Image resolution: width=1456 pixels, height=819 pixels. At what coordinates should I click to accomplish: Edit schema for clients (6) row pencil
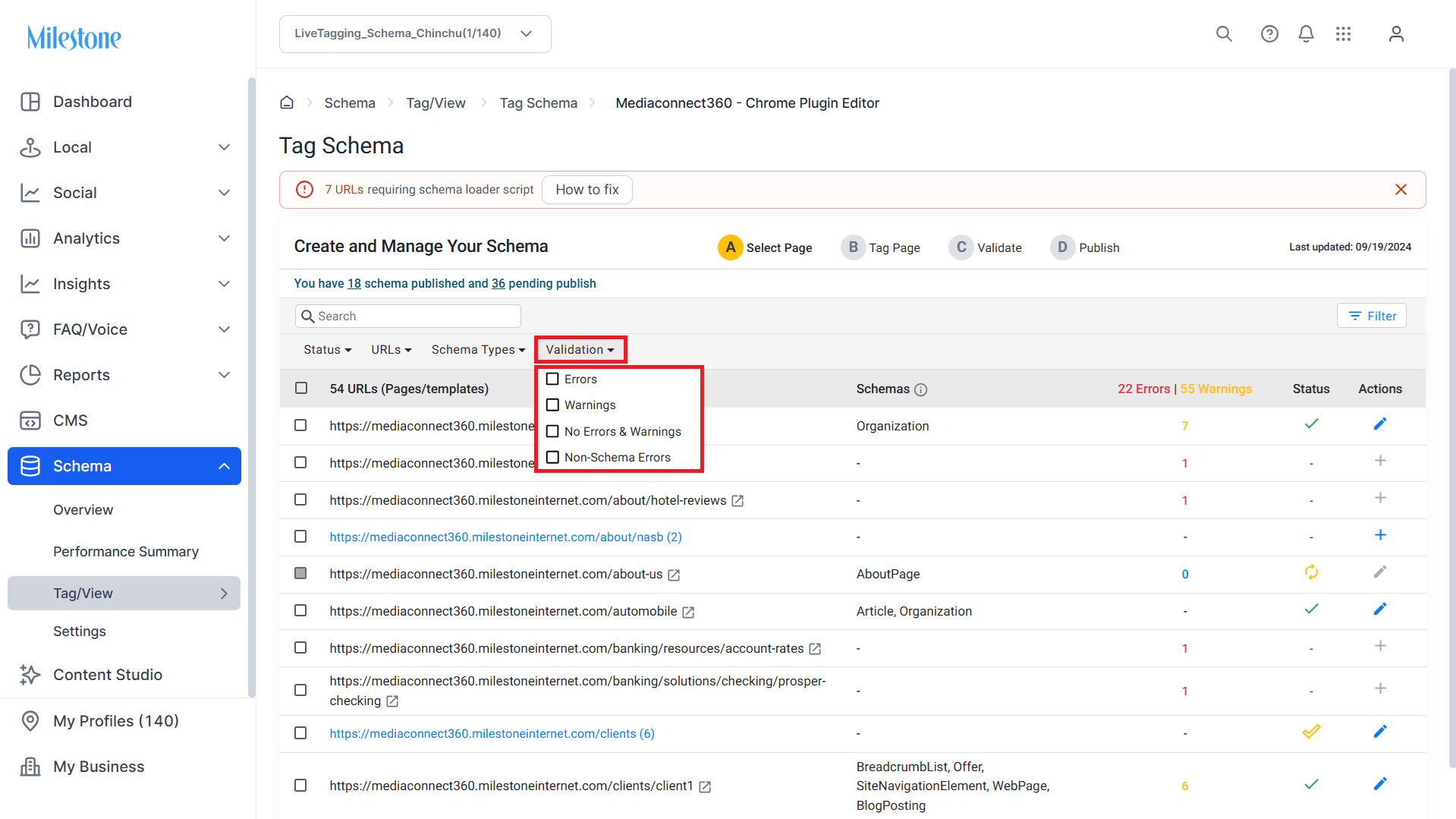point(1380,732)
